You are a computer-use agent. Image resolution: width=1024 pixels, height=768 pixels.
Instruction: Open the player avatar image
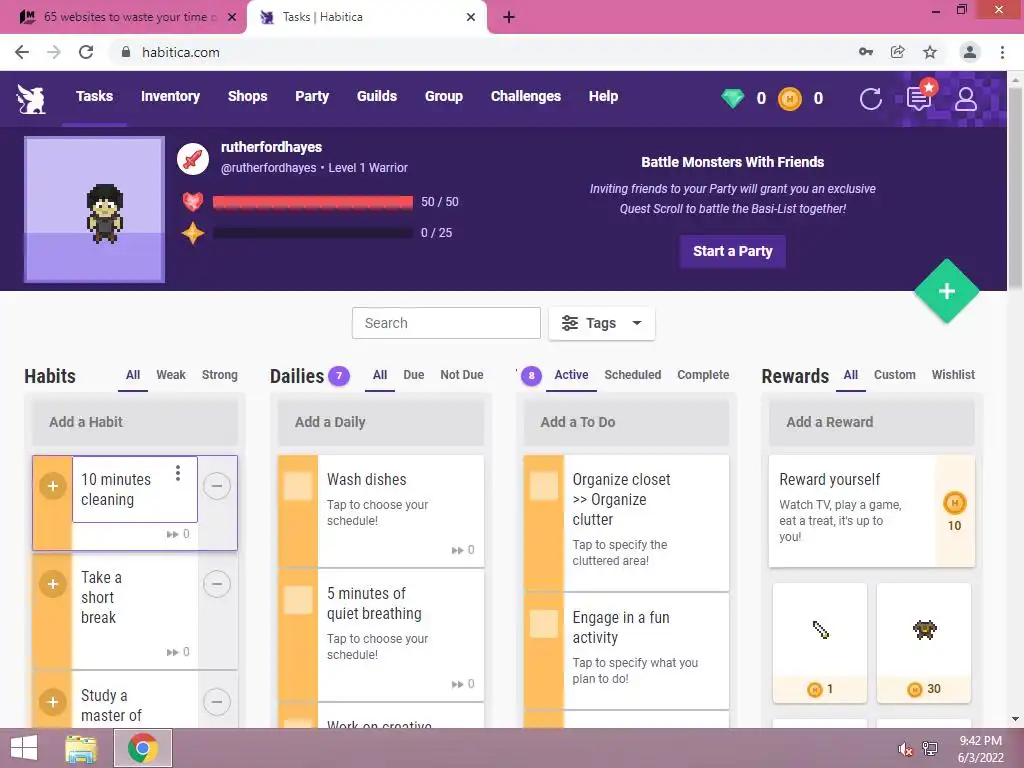[x=95, y=210]
